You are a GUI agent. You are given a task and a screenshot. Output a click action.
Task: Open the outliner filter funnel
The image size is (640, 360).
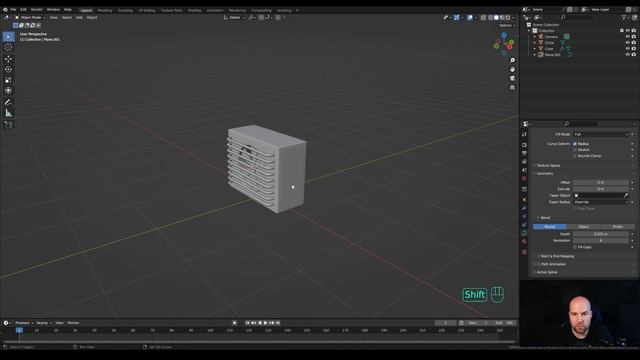pyautogui.click(x=624, y=17)
